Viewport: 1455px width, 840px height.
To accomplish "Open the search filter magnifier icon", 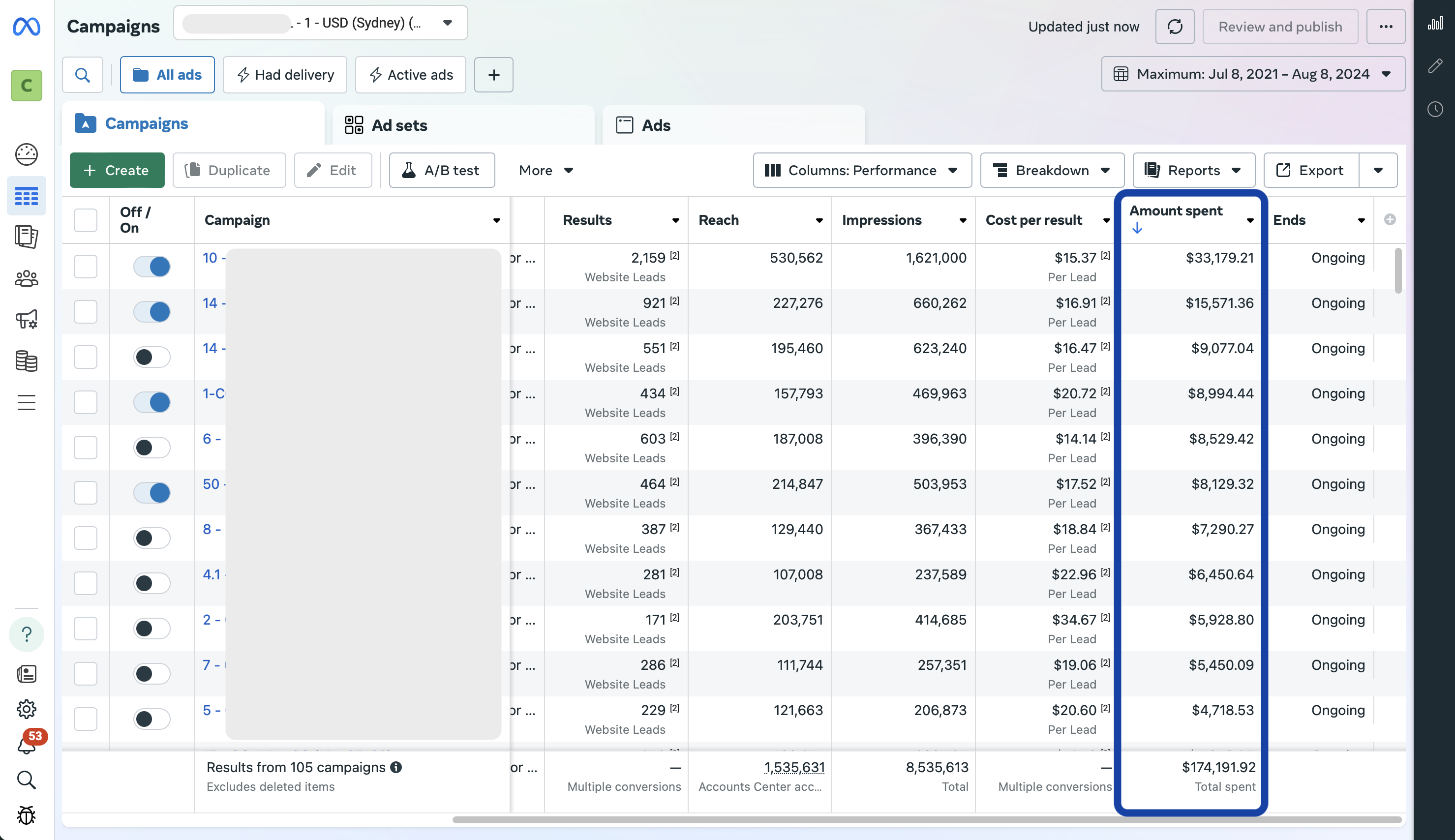I will pyautogui.click(x=83, y=74).
